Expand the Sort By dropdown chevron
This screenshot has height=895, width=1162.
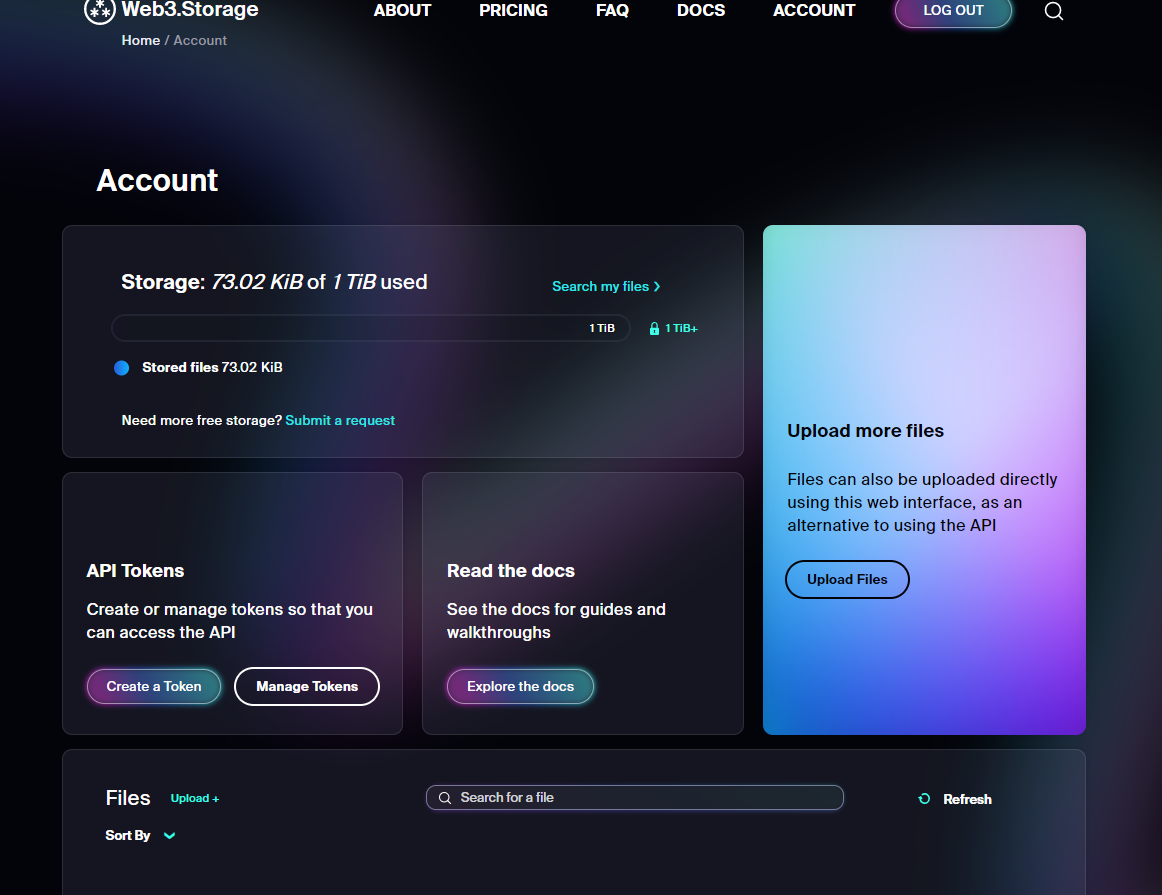(x=170, y=836)
